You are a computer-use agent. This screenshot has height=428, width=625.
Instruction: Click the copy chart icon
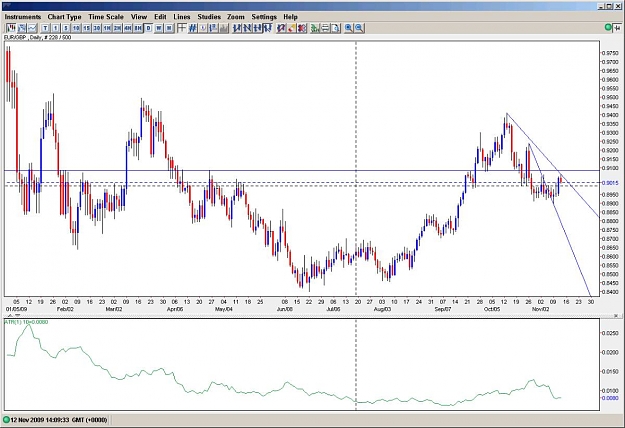[336, 28]
